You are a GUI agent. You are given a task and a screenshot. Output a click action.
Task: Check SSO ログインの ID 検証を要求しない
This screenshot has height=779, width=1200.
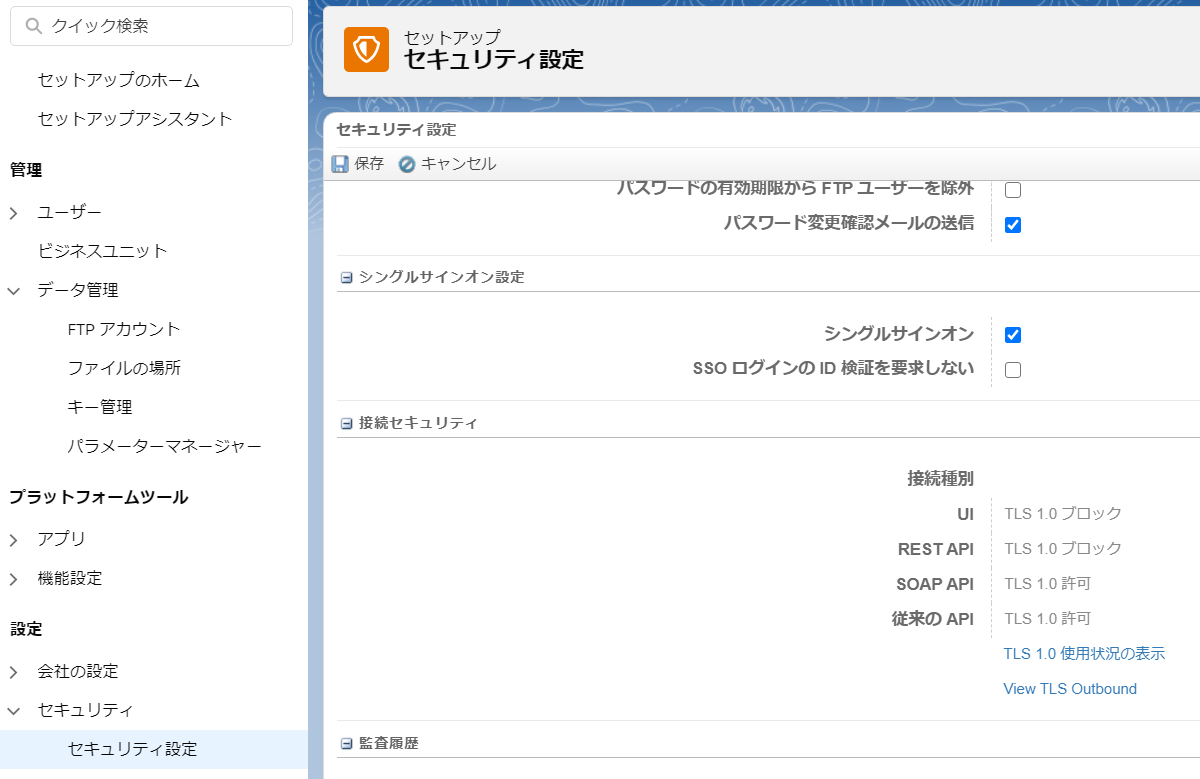coord(1012,369)
